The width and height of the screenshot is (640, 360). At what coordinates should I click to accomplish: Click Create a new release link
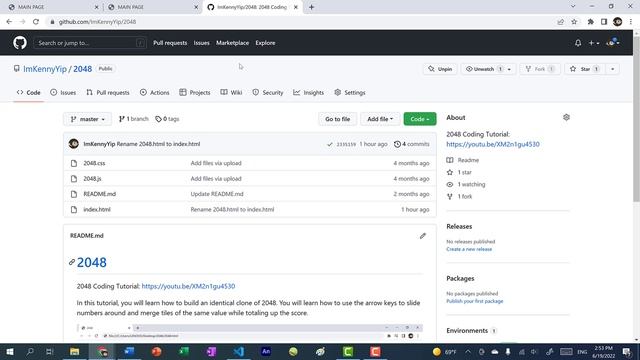[x=469, y=249]
